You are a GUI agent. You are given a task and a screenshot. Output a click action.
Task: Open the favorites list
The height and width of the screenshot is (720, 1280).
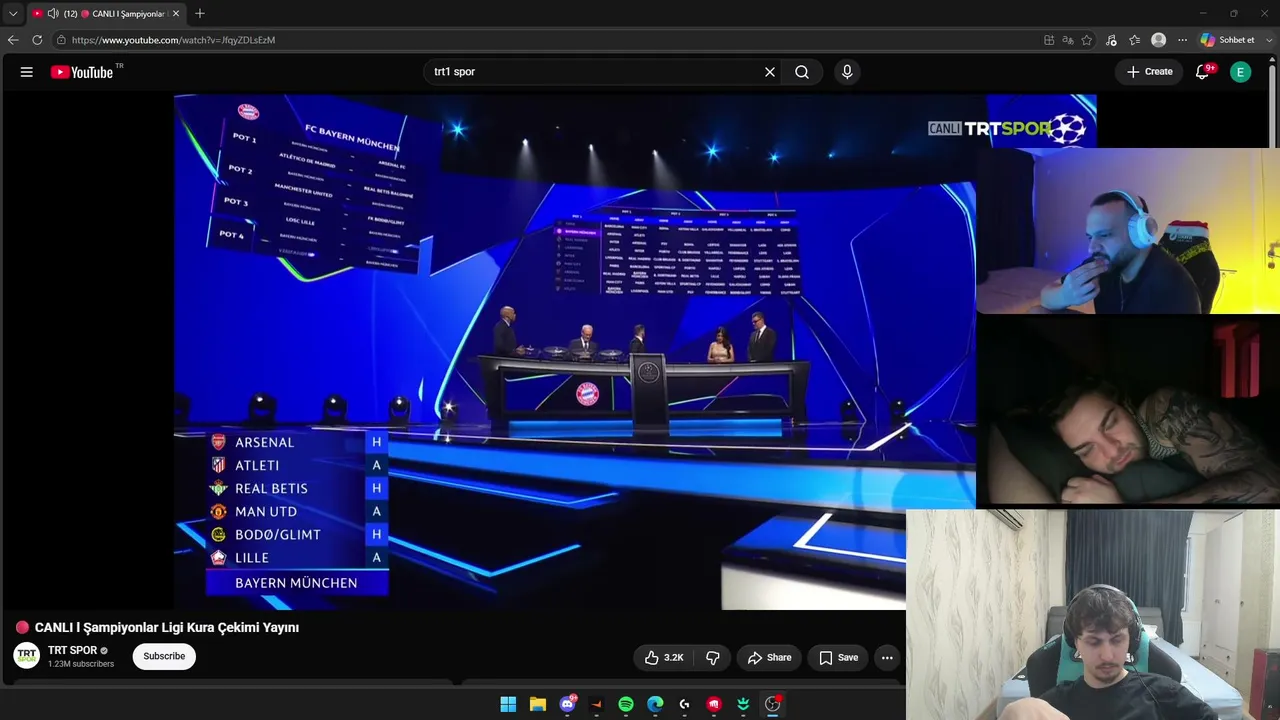pos(1135,40)
